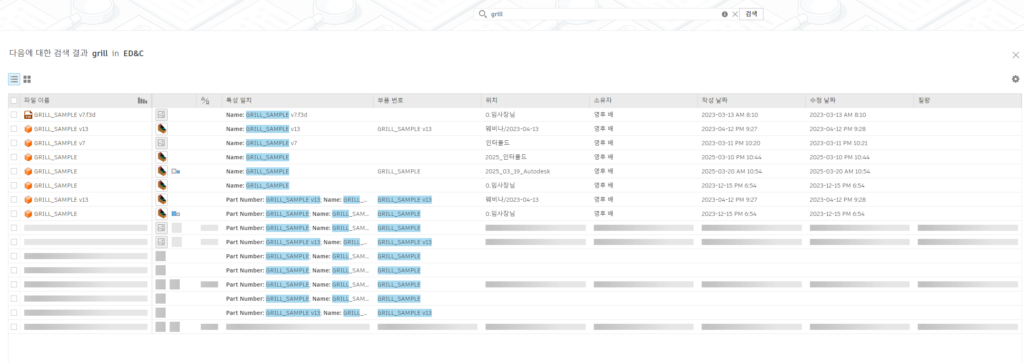Screen dimensions: 1024x363
Task: Click the 부품 번호 column header
Action: pos(391,101)
